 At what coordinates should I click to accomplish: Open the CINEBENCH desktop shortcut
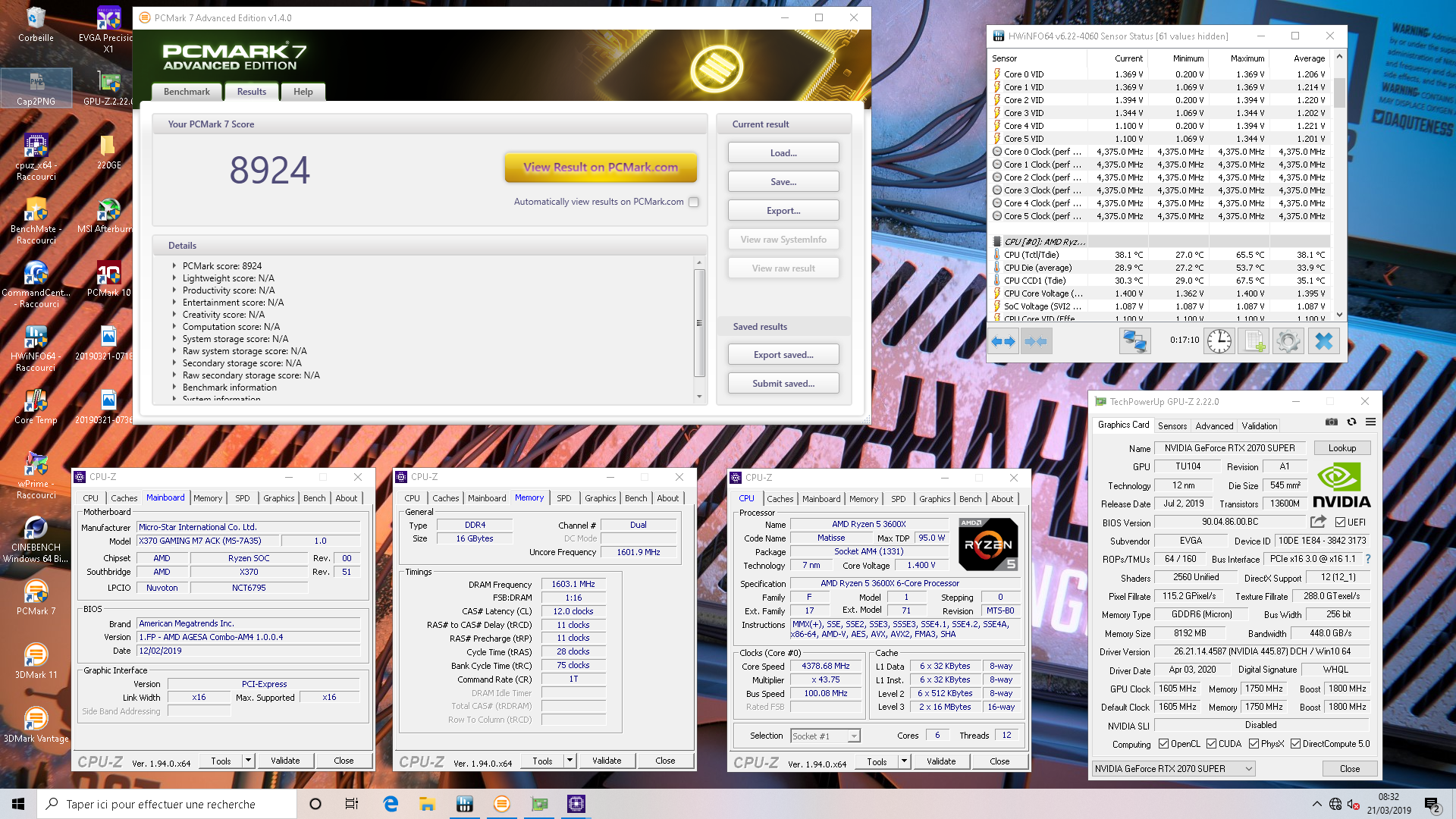(x=36, y=539)
